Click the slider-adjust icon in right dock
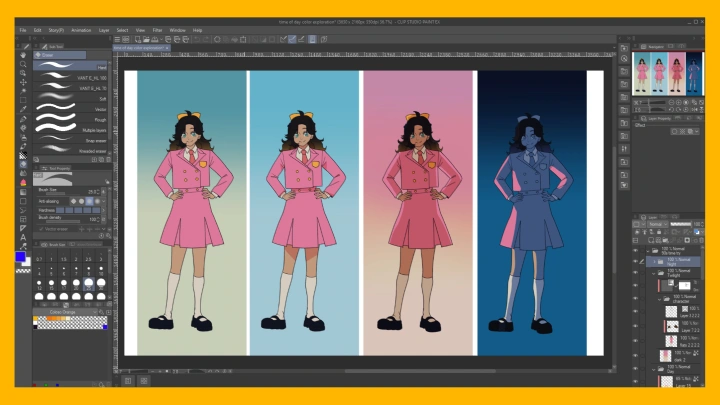The width and height of the screenshot is (720, 405). 624,149
